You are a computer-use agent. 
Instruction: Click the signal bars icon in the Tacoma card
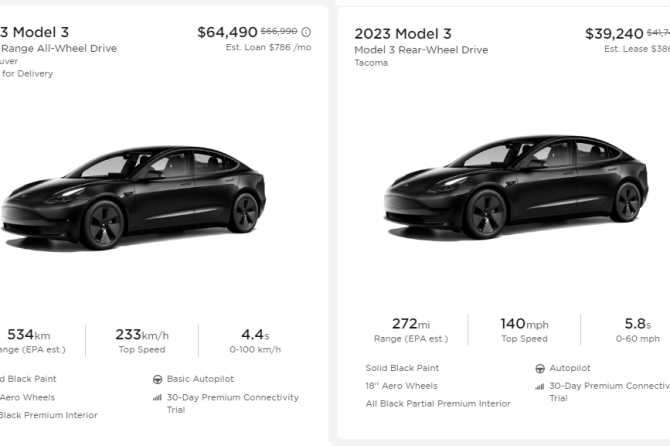click(x=540, y=386)
